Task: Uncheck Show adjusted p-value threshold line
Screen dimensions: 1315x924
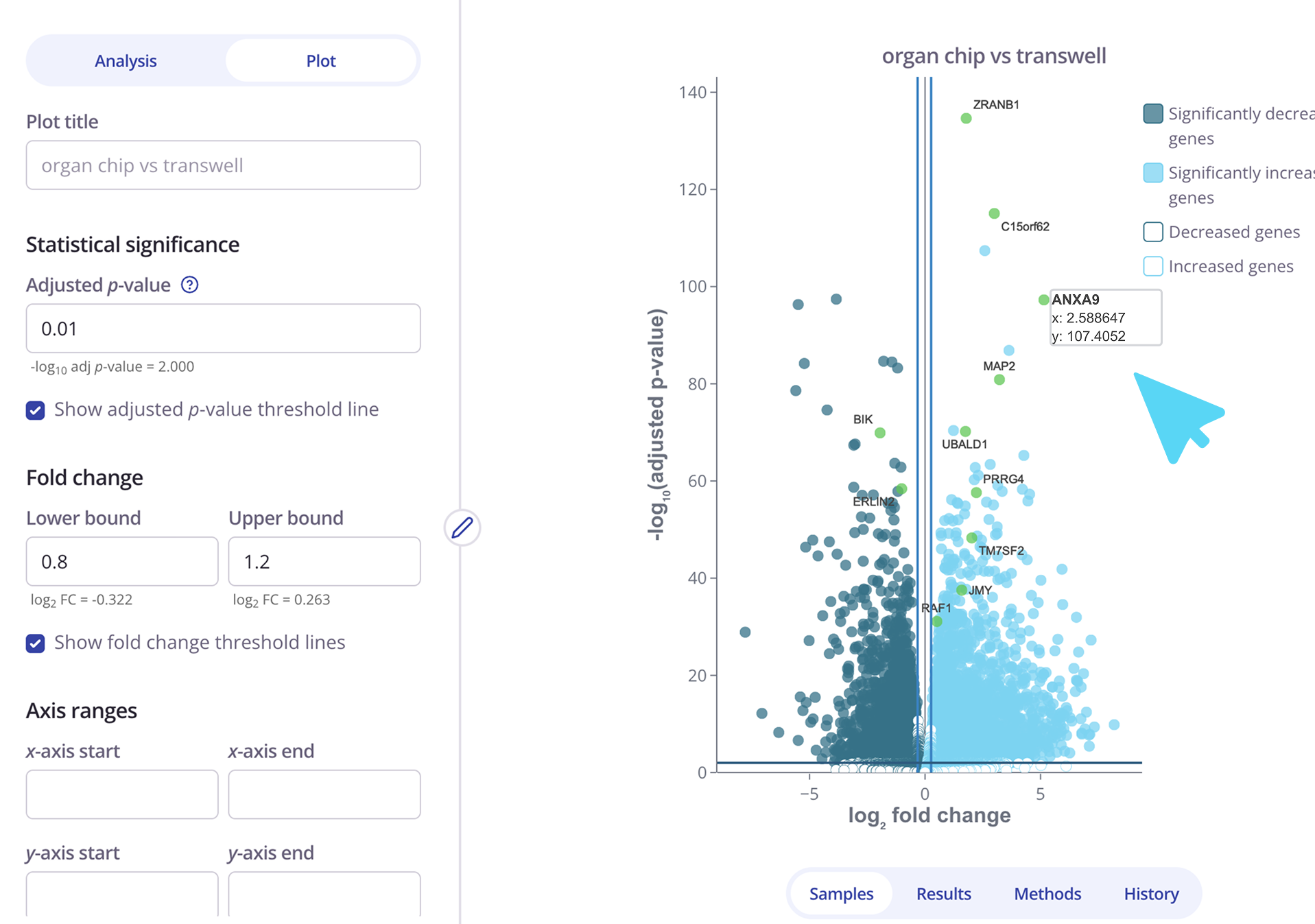Action: [36, 410]
